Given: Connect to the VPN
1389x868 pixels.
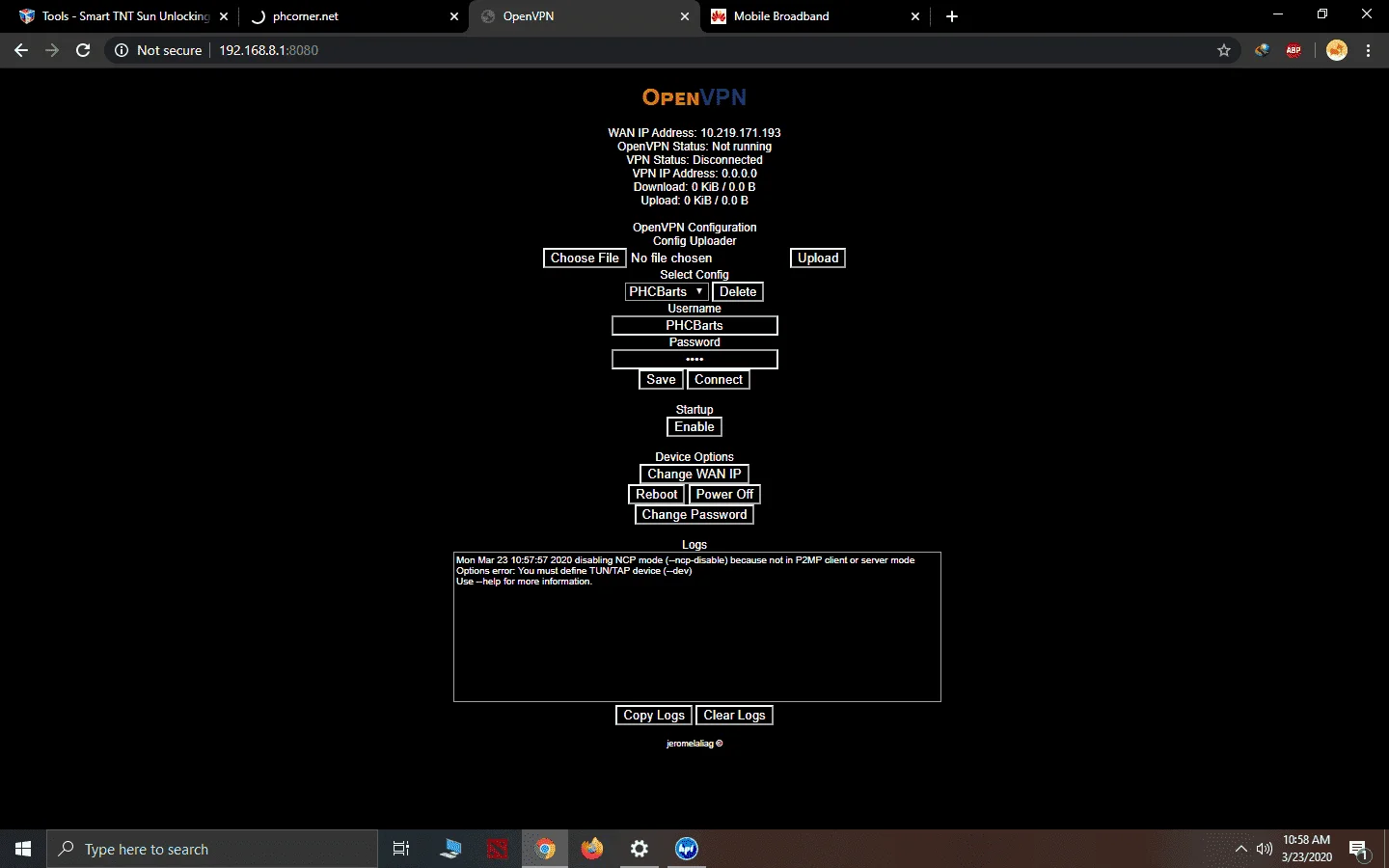Looking at the screenshot, I should click(x=719, y=380).
